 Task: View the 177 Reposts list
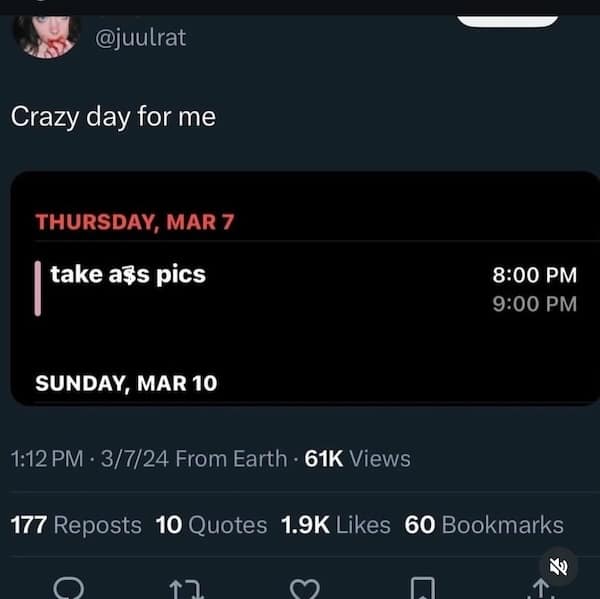[x=76, y=524]
